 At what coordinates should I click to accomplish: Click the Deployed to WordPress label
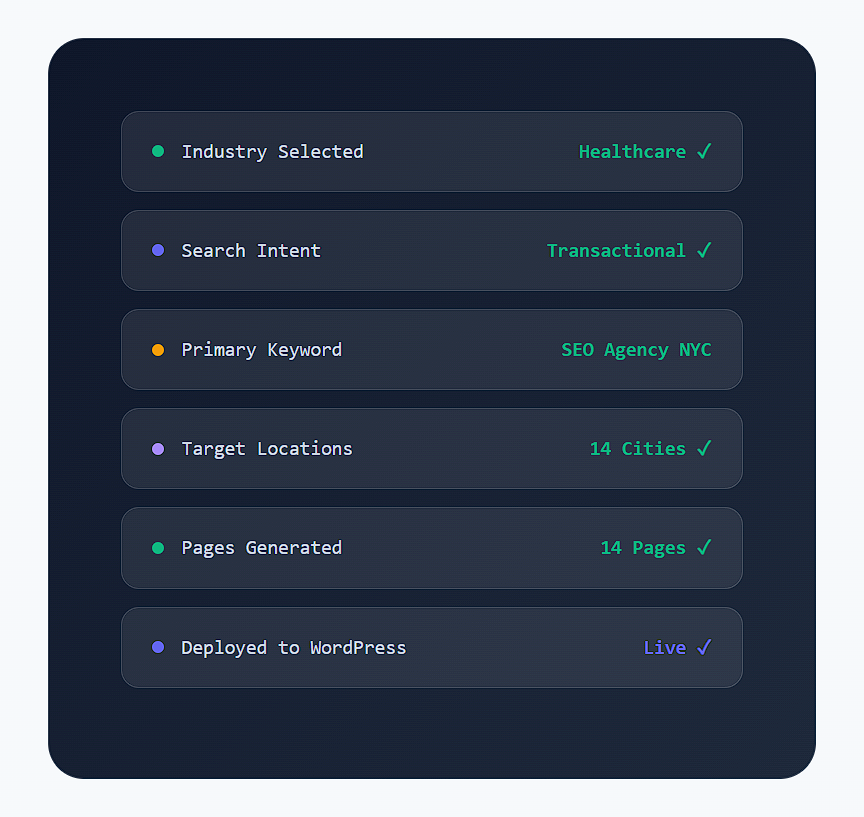pyautogui.click(x=294, y=648)
